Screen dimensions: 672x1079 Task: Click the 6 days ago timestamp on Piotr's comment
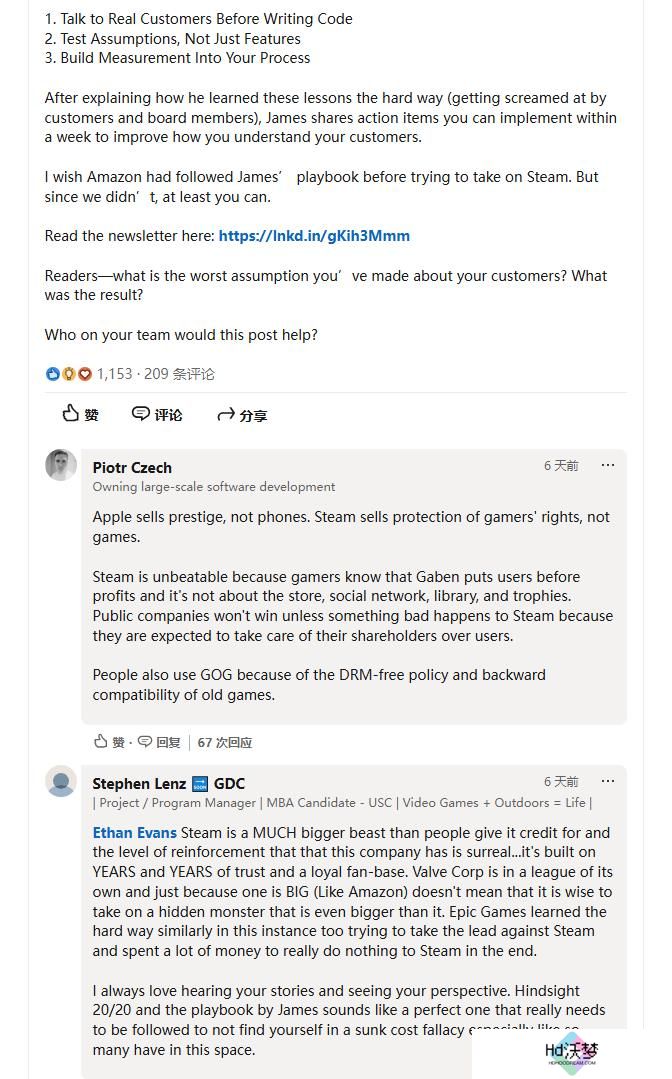[561, 466]
